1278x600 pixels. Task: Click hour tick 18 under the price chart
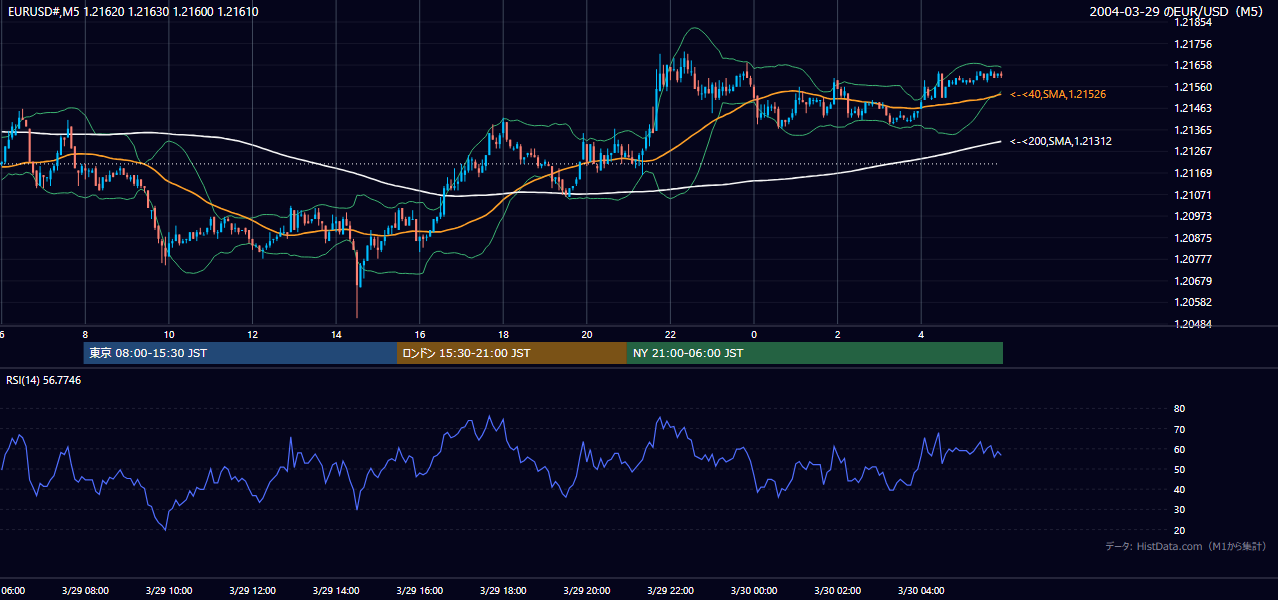click(504, 335)
